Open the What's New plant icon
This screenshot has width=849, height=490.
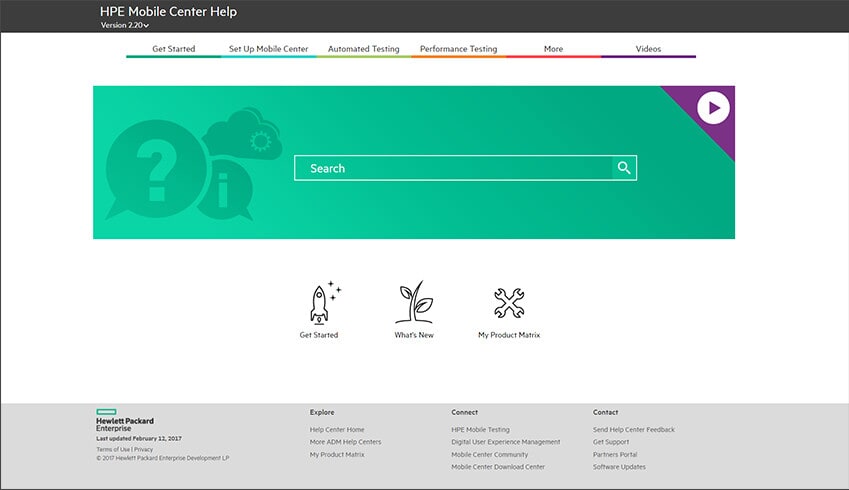click(x=414, y=302)
